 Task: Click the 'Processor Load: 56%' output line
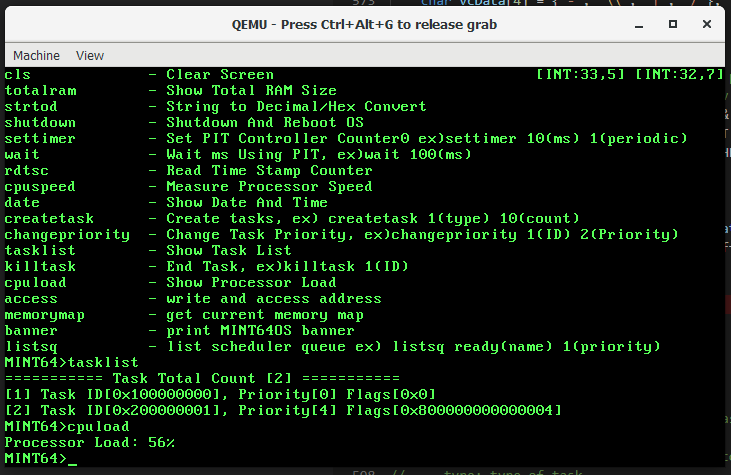90,443
